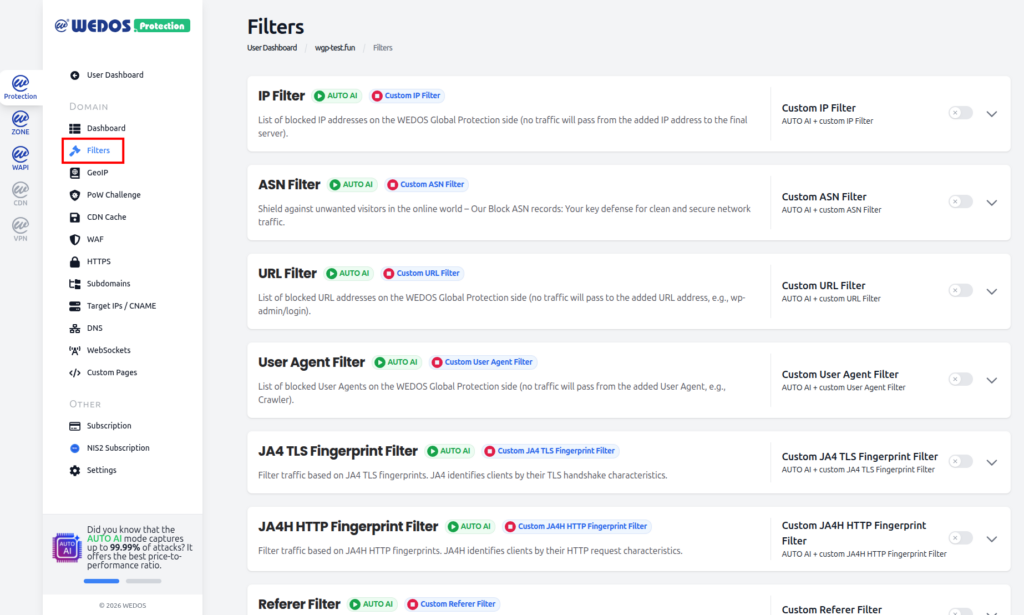Viewport: 1024px width, 615px height.
Task: Click the User Dashboard breadcrumb link
Action: [x=272, y=48]
